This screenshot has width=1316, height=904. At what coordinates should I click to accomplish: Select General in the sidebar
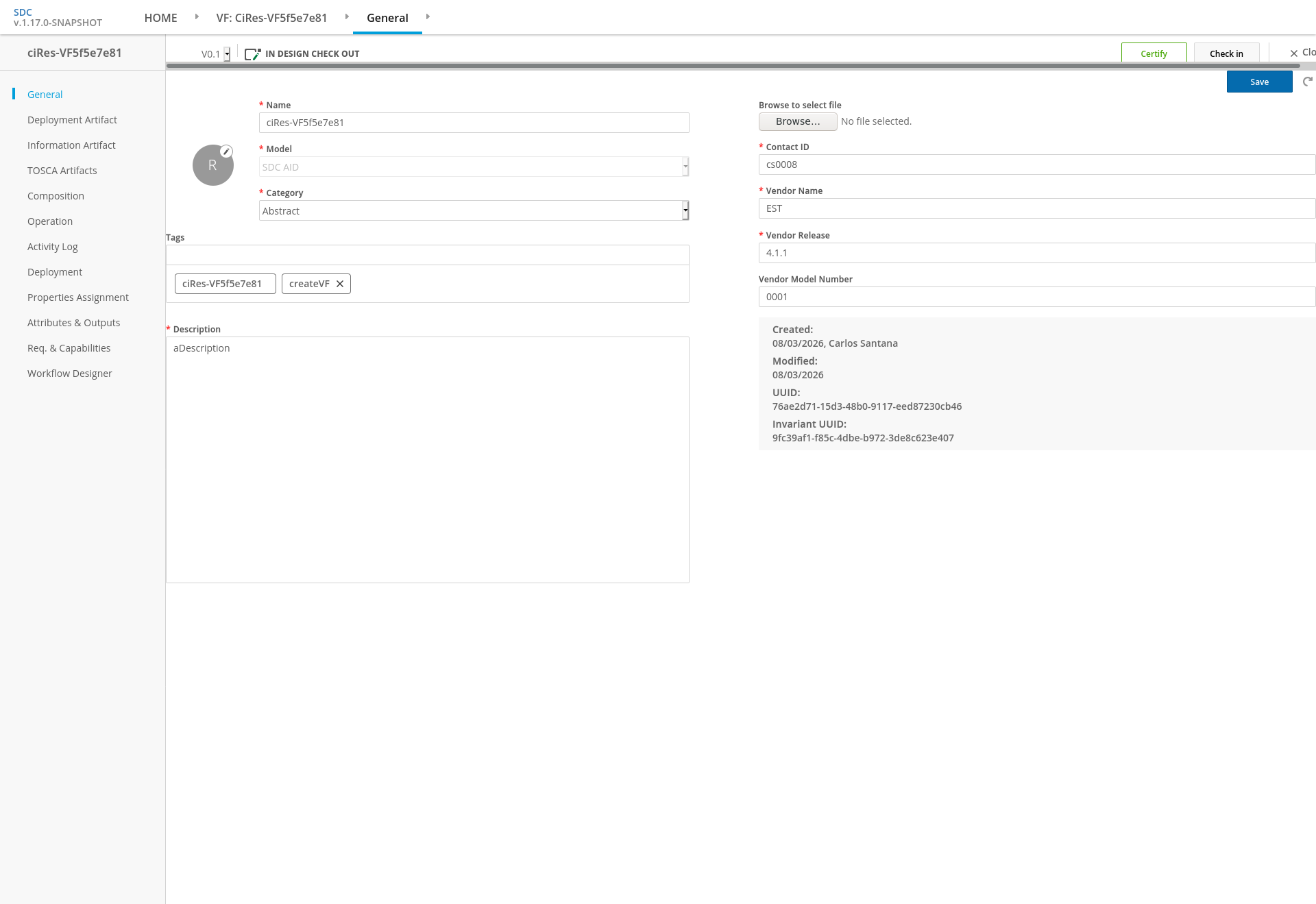[45, 95]
